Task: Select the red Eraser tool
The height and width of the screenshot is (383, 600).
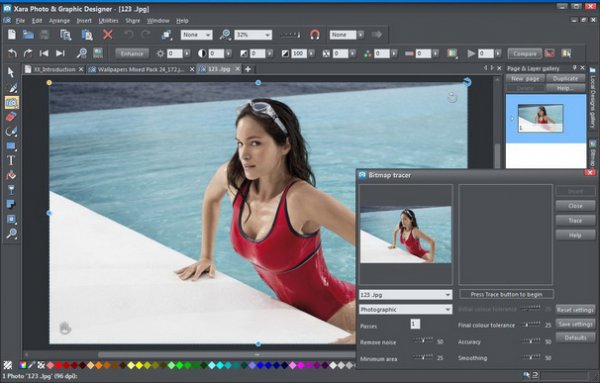Action: 11,117
